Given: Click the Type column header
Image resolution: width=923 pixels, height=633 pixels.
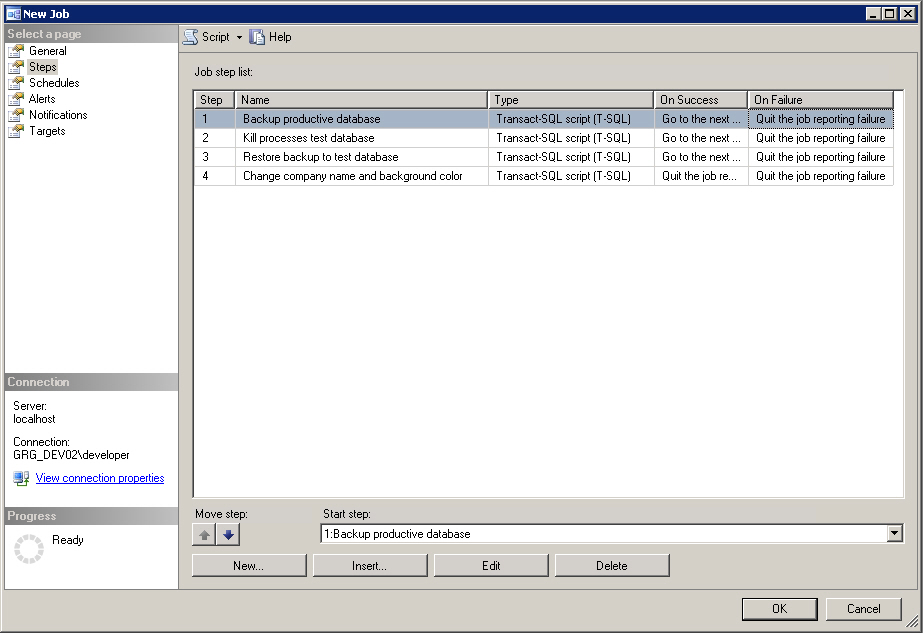Looking at the screenshot, I should (x=571, y=100).
